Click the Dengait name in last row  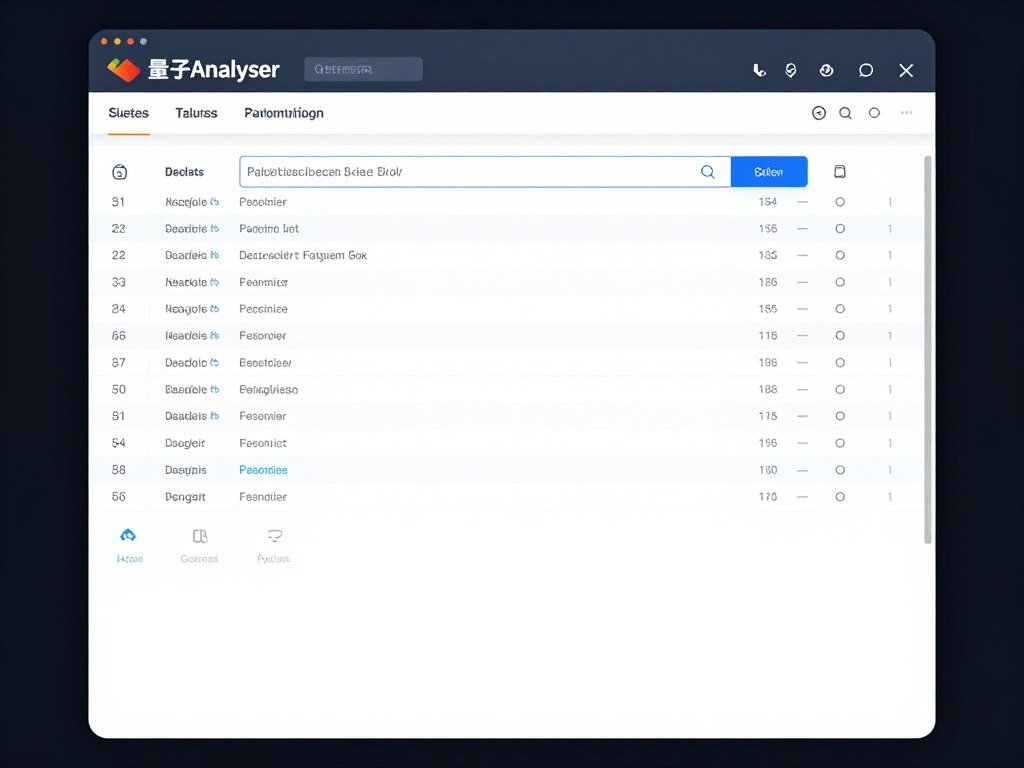click(x=185, y=497)
